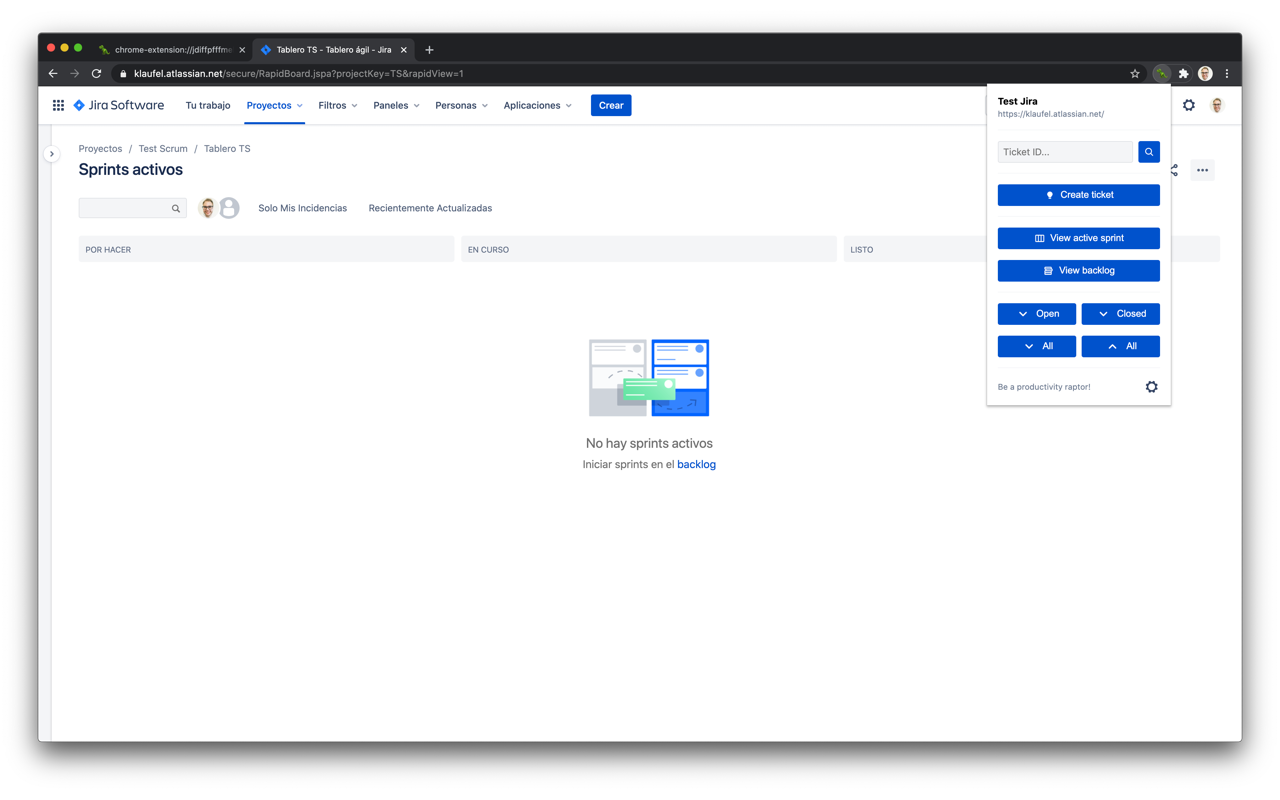Open the board three-dot more menu
Screen dimensions: 1280x800
click(1203, 170)
